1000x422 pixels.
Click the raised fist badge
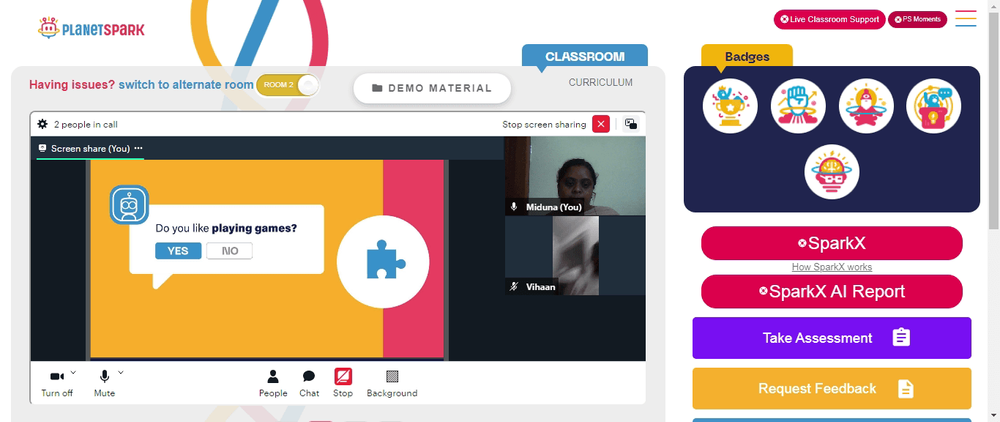pyautogui.click(x=798, y=106)
